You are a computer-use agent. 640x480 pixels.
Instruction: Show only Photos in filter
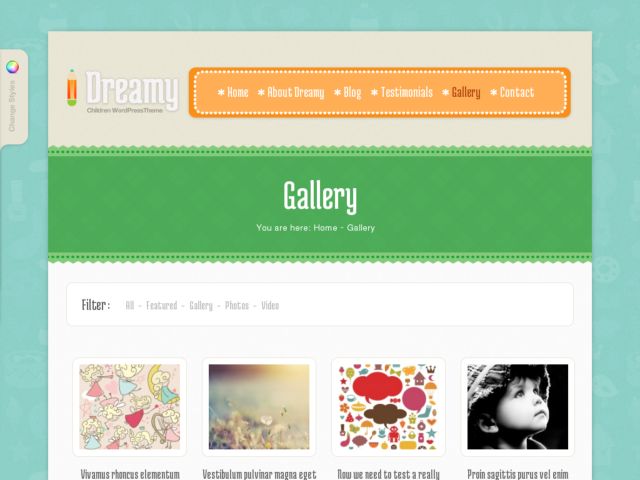point(237,305)
